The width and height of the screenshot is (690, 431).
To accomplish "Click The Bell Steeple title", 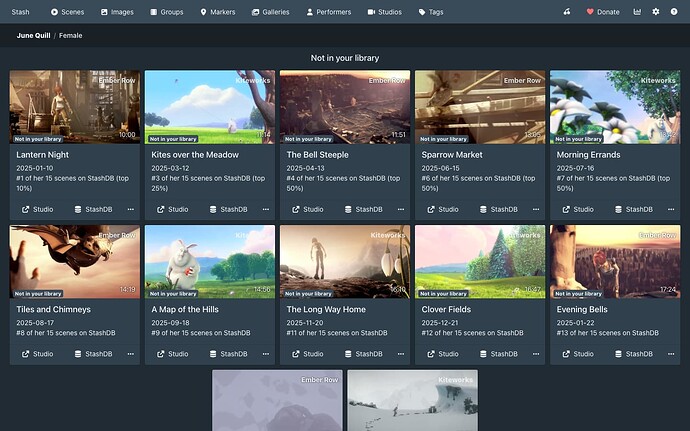I will pyautogui.click(x=317, y=155).
